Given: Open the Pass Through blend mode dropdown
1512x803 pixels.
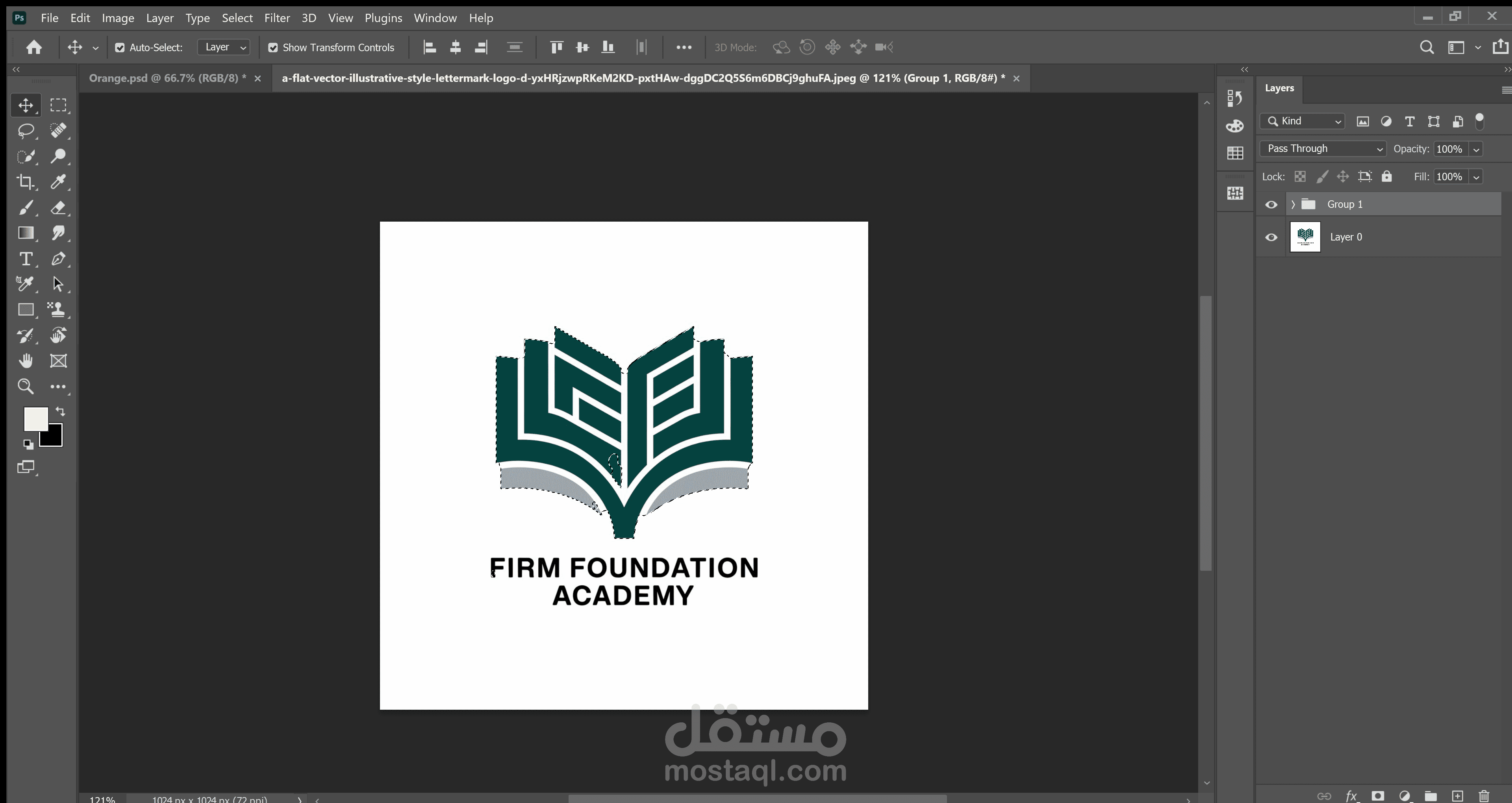Looking at the screenshot, I should [x=1323, y=148].
